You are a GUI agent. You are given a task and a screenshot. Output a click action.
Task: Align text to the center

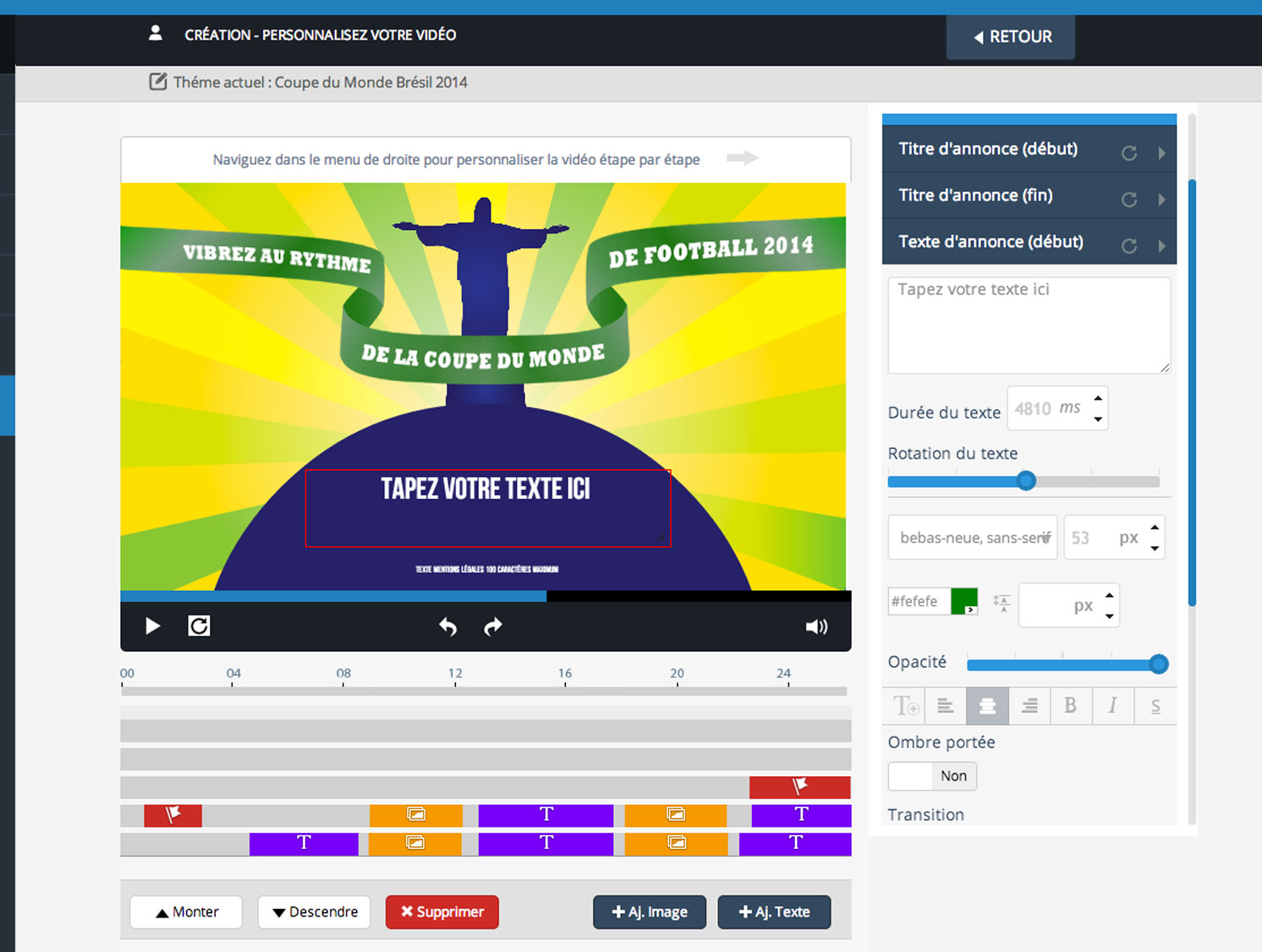tap(987, 705)
